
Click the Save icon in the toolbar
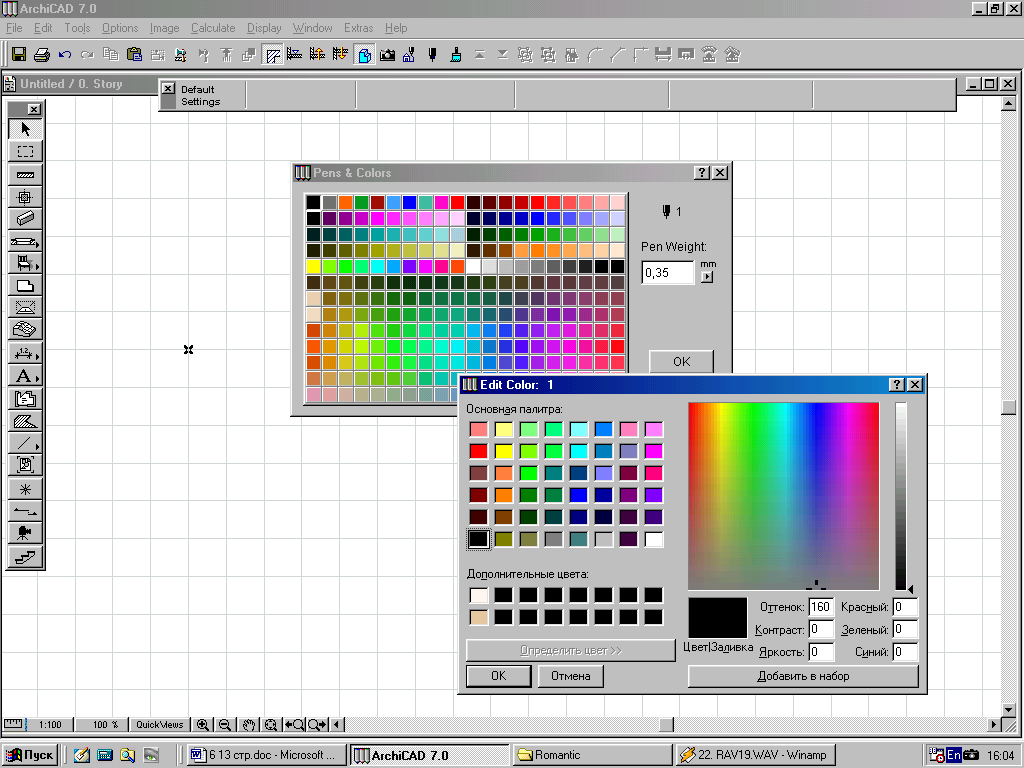19,55
